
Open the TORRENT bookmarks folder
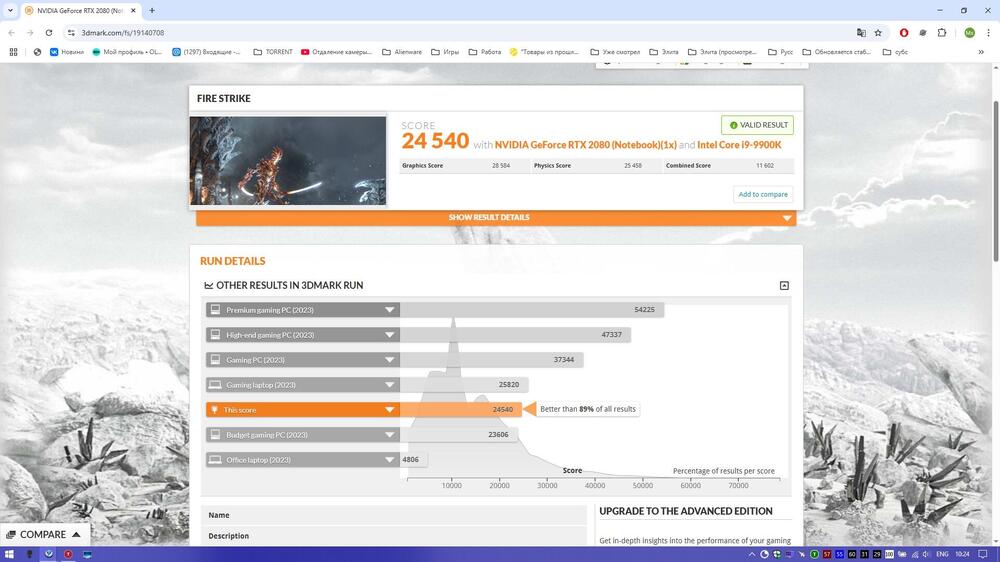point(272,52)
